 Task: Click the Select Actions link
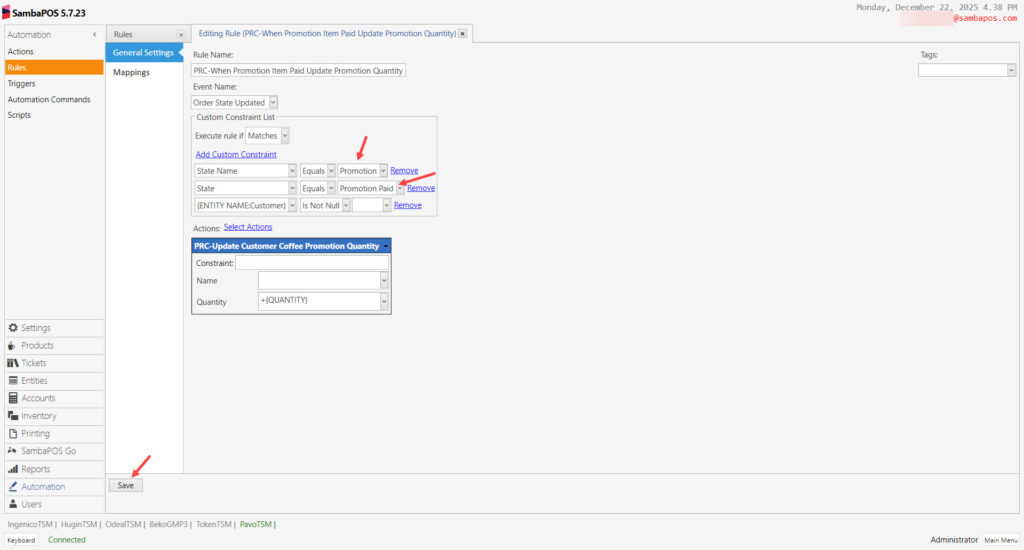248,227
